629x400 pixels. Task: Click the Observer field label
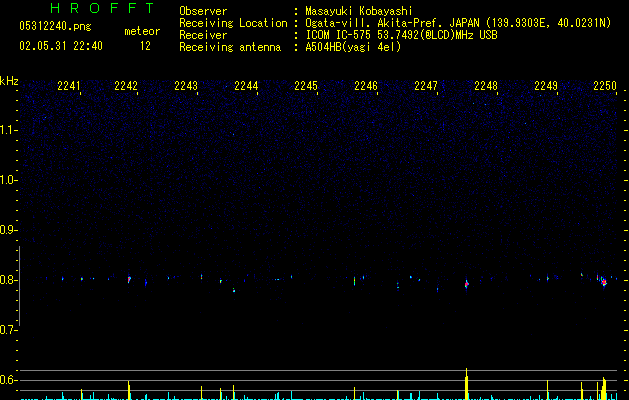203,11
